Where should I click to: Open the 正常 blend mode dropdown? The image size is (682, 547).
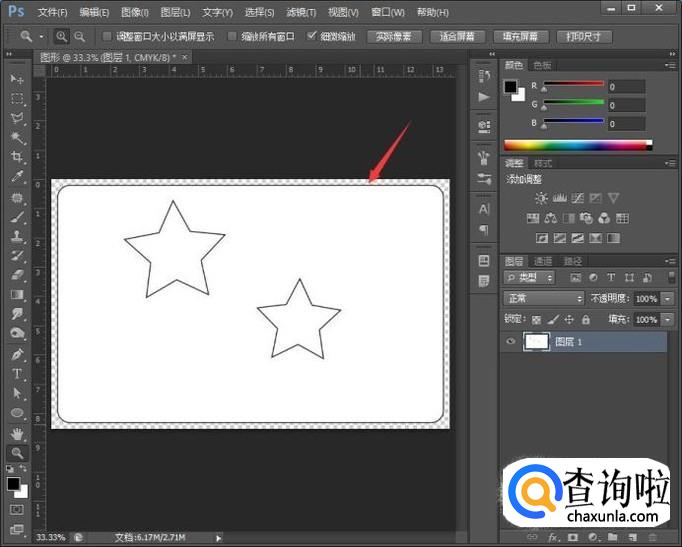(x=544, y=298)
